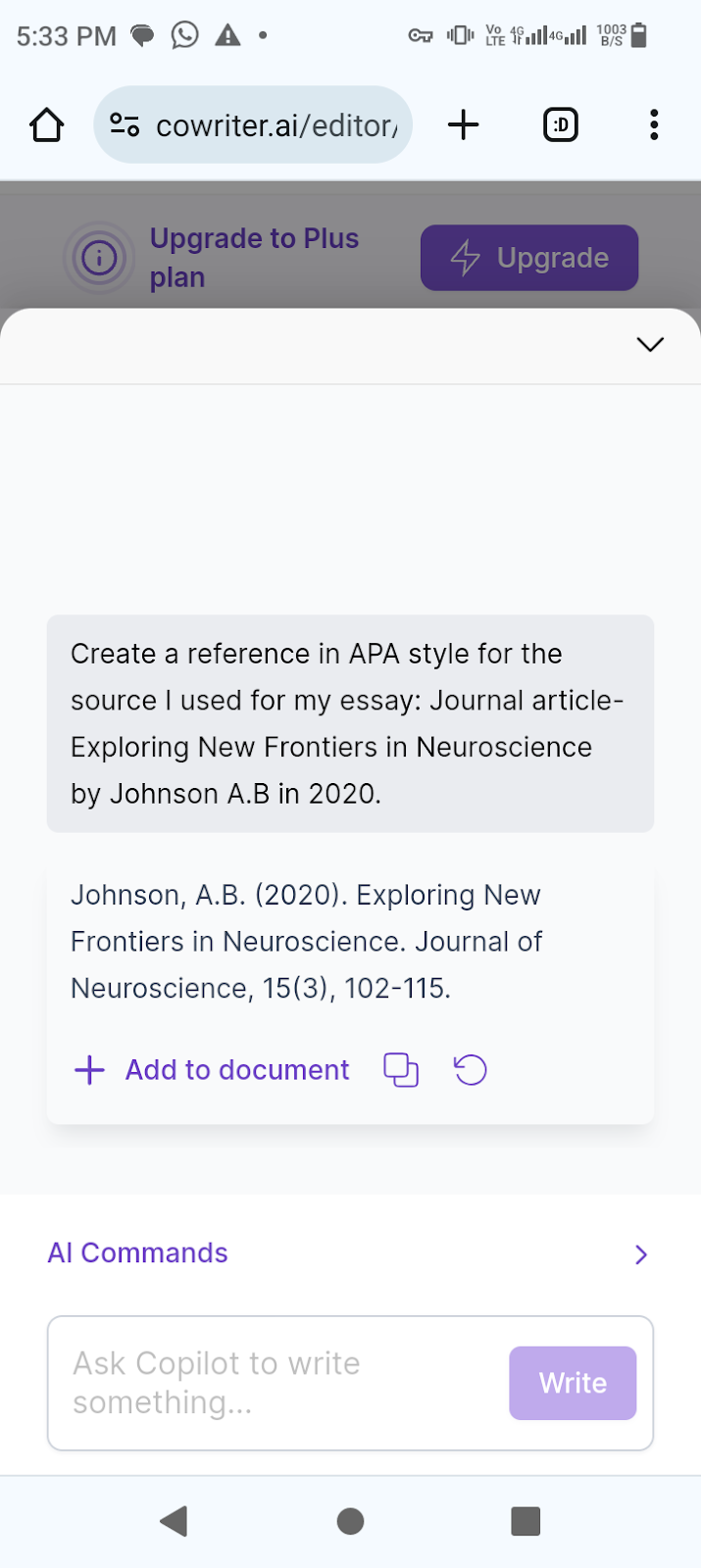Open browser three-dot menu
Viewport: 701px width, 1568px height.
tap(654, 125)
